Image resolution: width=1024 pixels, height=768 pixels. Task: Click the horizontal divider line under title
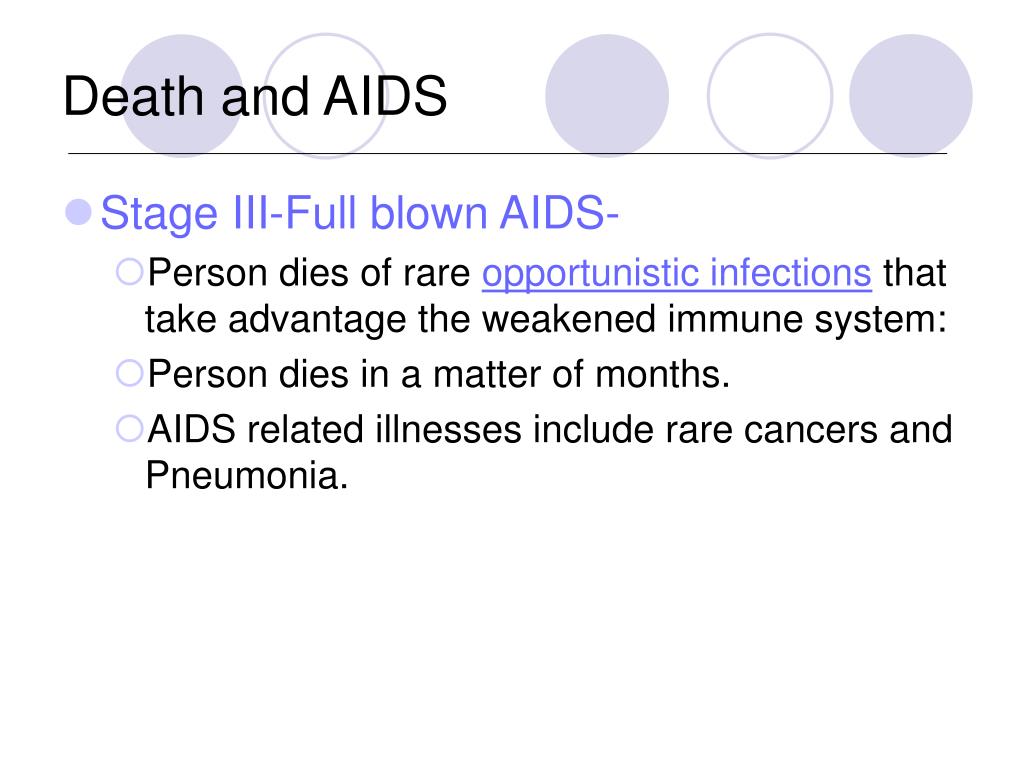click(507, 154)
